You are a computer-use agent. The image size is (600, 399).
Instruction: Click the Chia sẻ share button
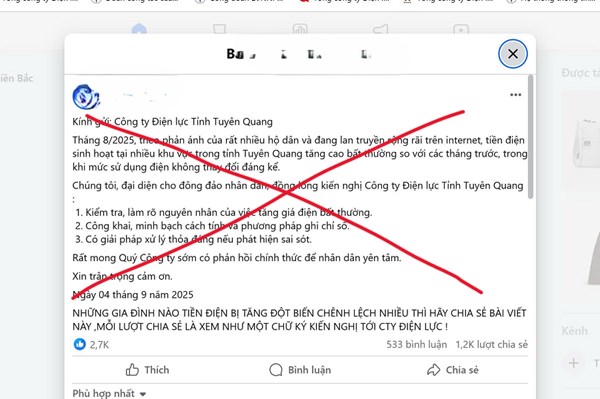(x=453, y=370)
